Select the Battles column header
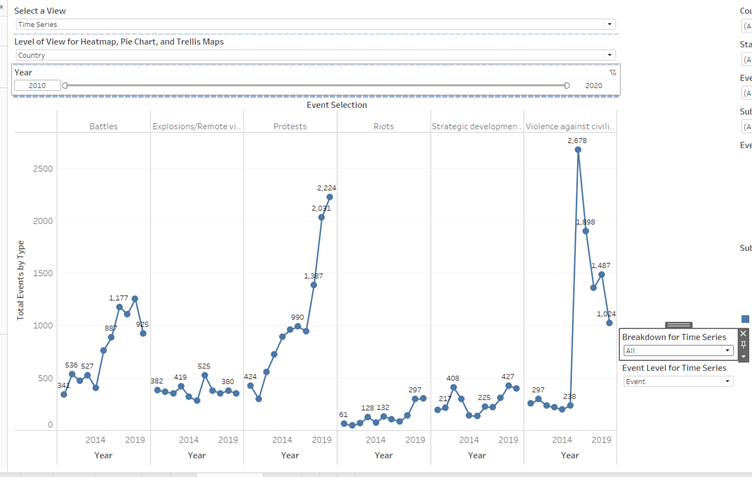This screenshot has height=477, width=752. pyautogui.click(x=103, y=127)
